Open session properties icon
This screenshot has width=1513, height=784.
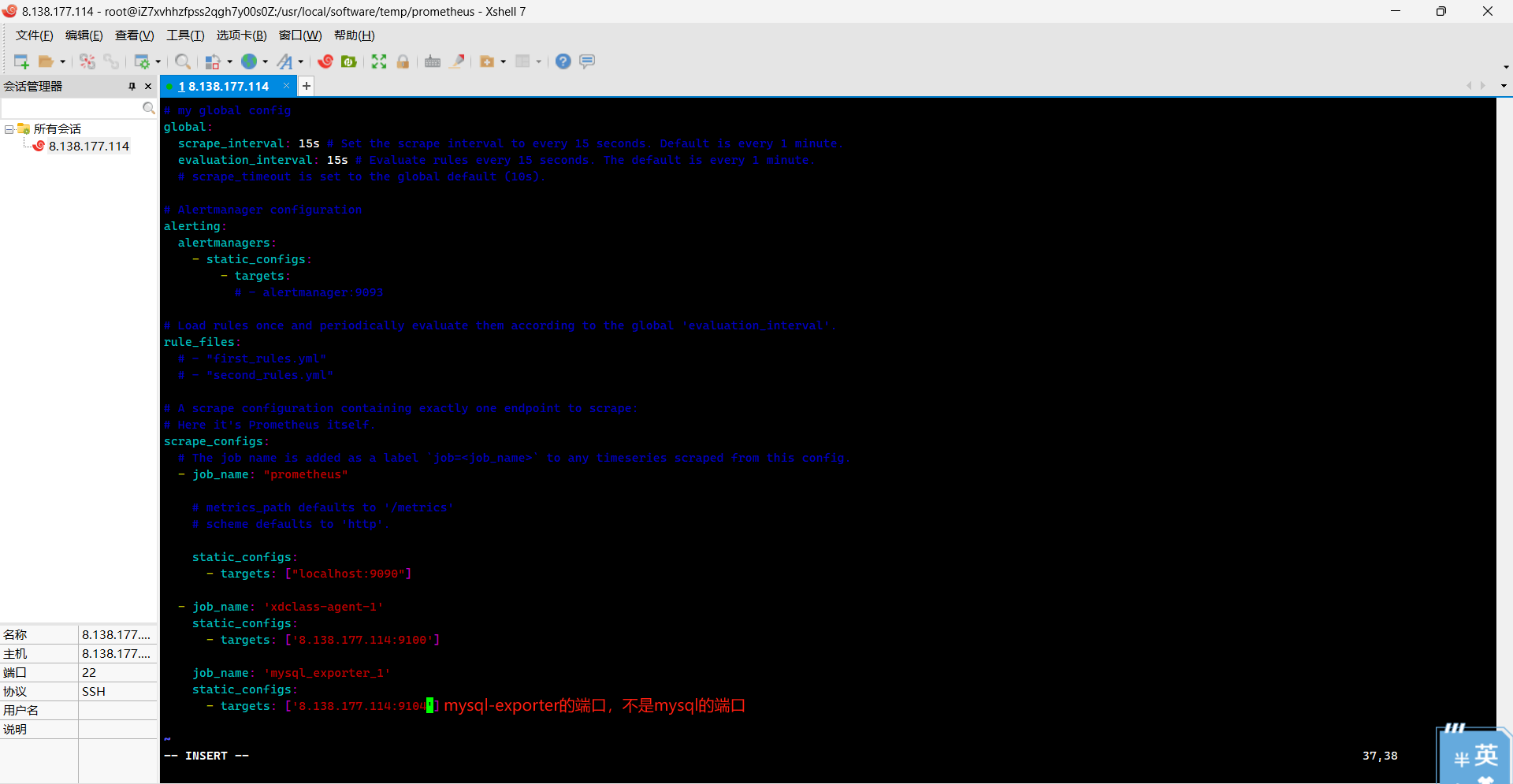coord(142,61)
